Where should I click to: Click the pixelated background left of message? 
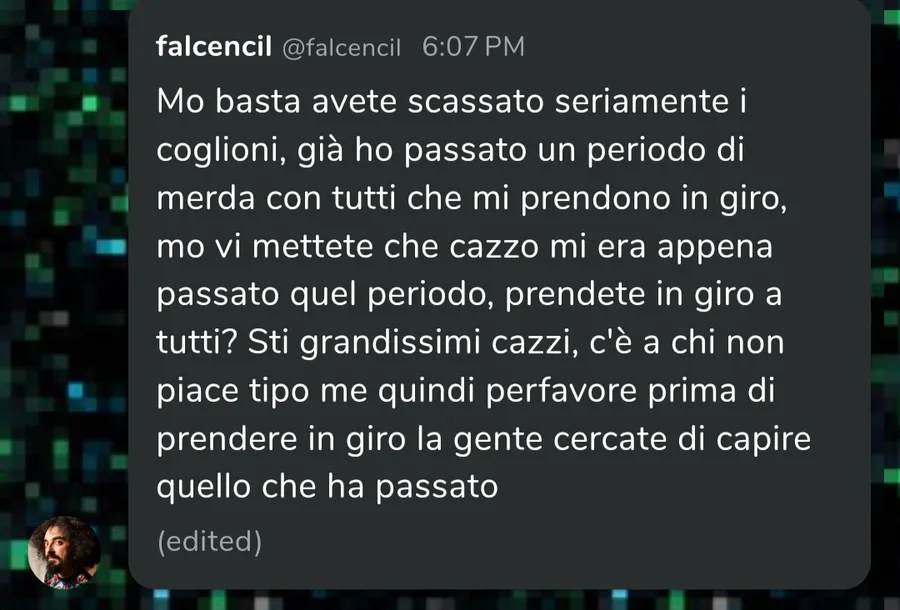coord(63,258)
